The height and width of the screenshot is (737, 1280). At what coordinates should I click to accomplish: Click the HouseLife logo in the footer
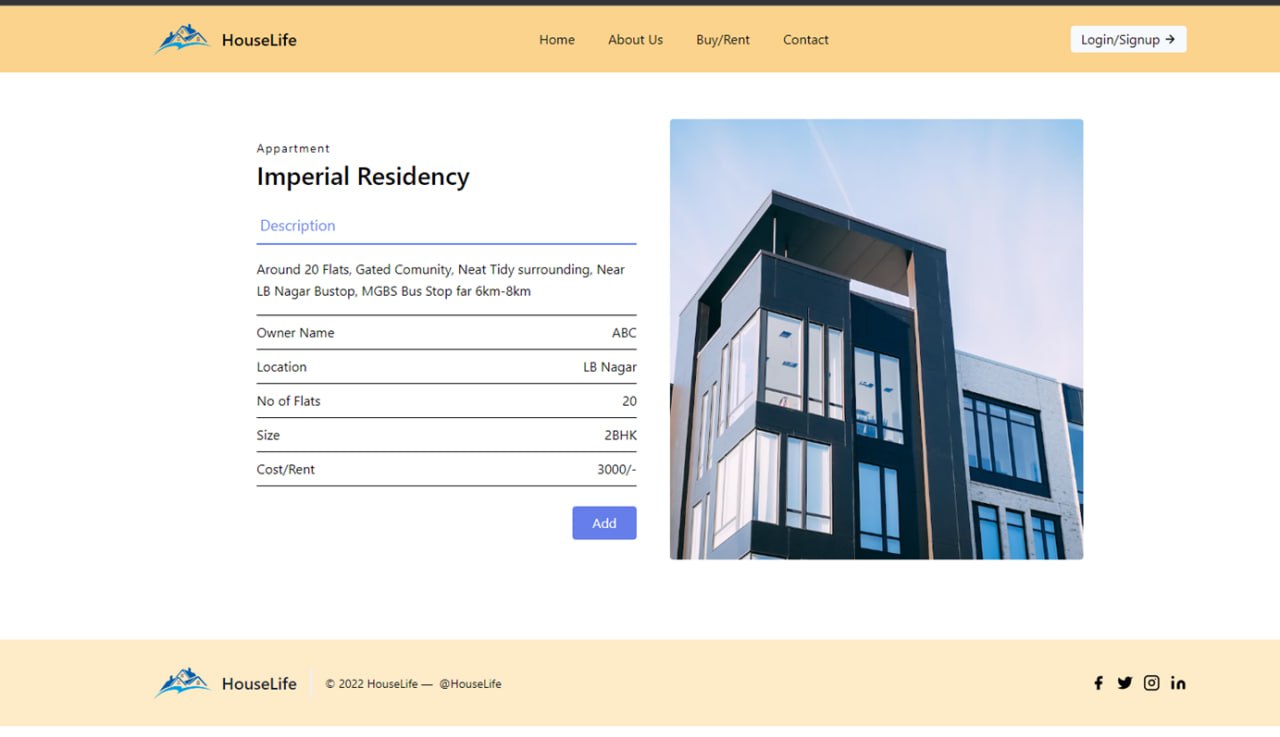(182, 682)
